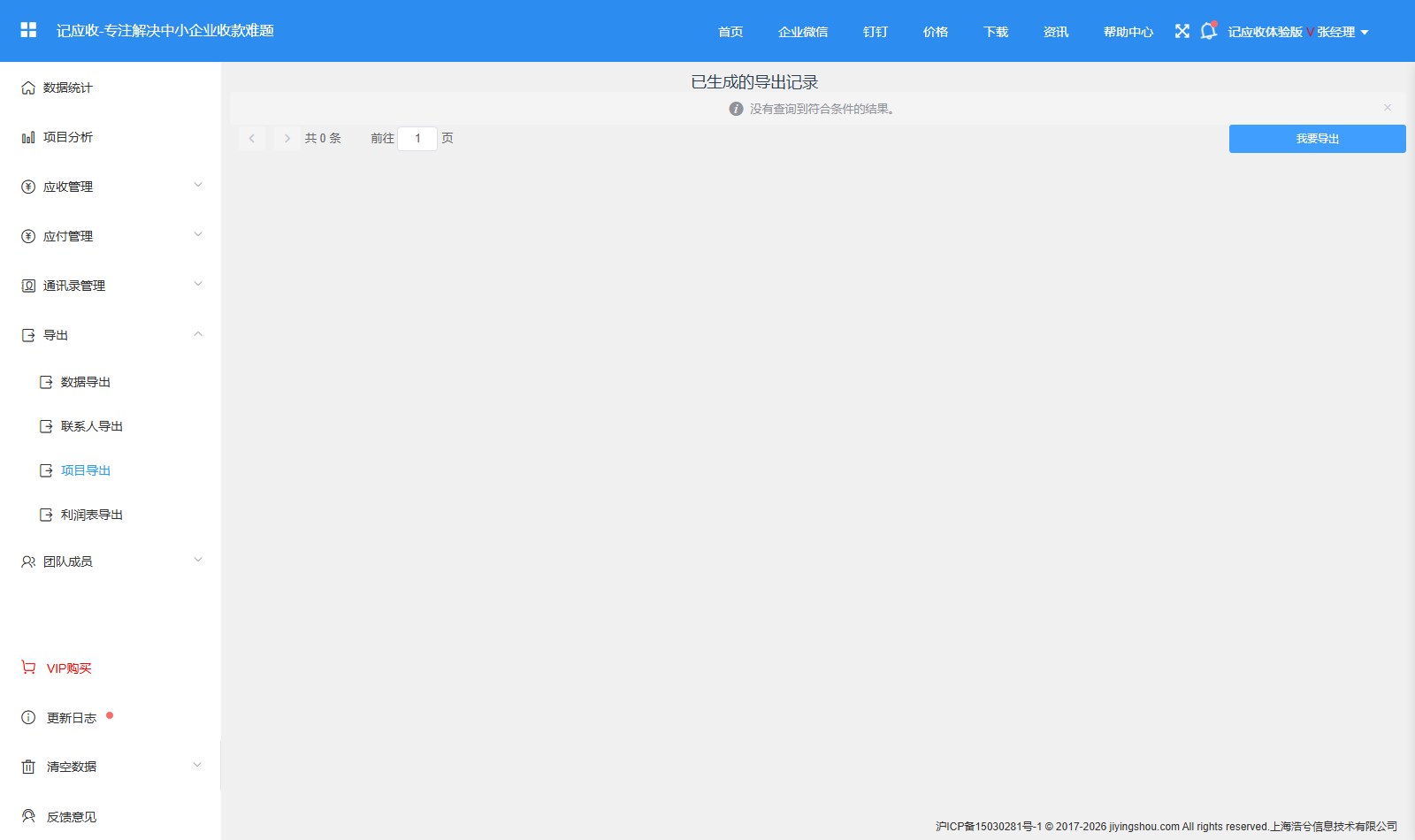Collapse the 导出 menu chevron

click(x=198, y=333)
